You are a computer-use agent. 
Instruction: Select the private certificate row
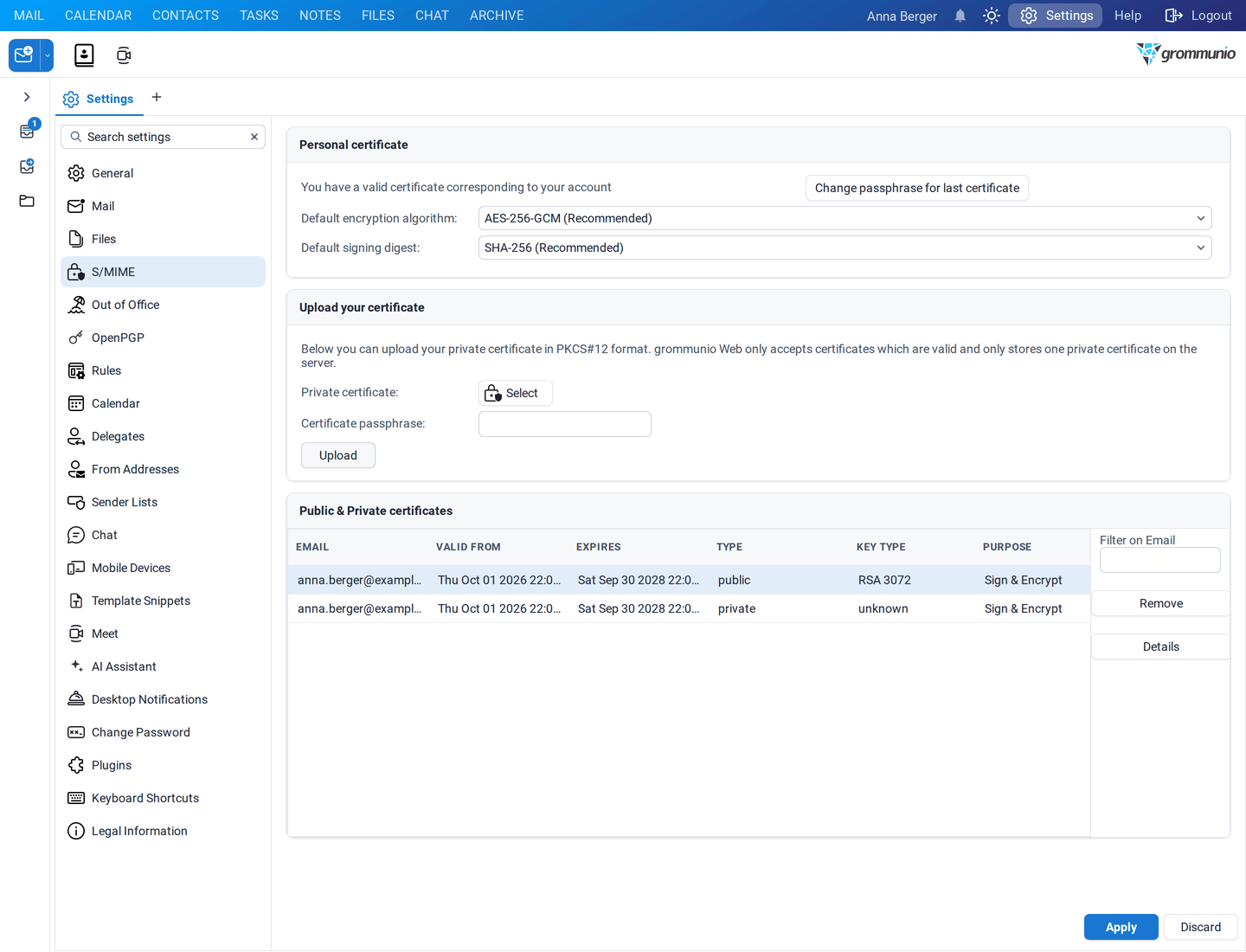(x=689, y=608)
